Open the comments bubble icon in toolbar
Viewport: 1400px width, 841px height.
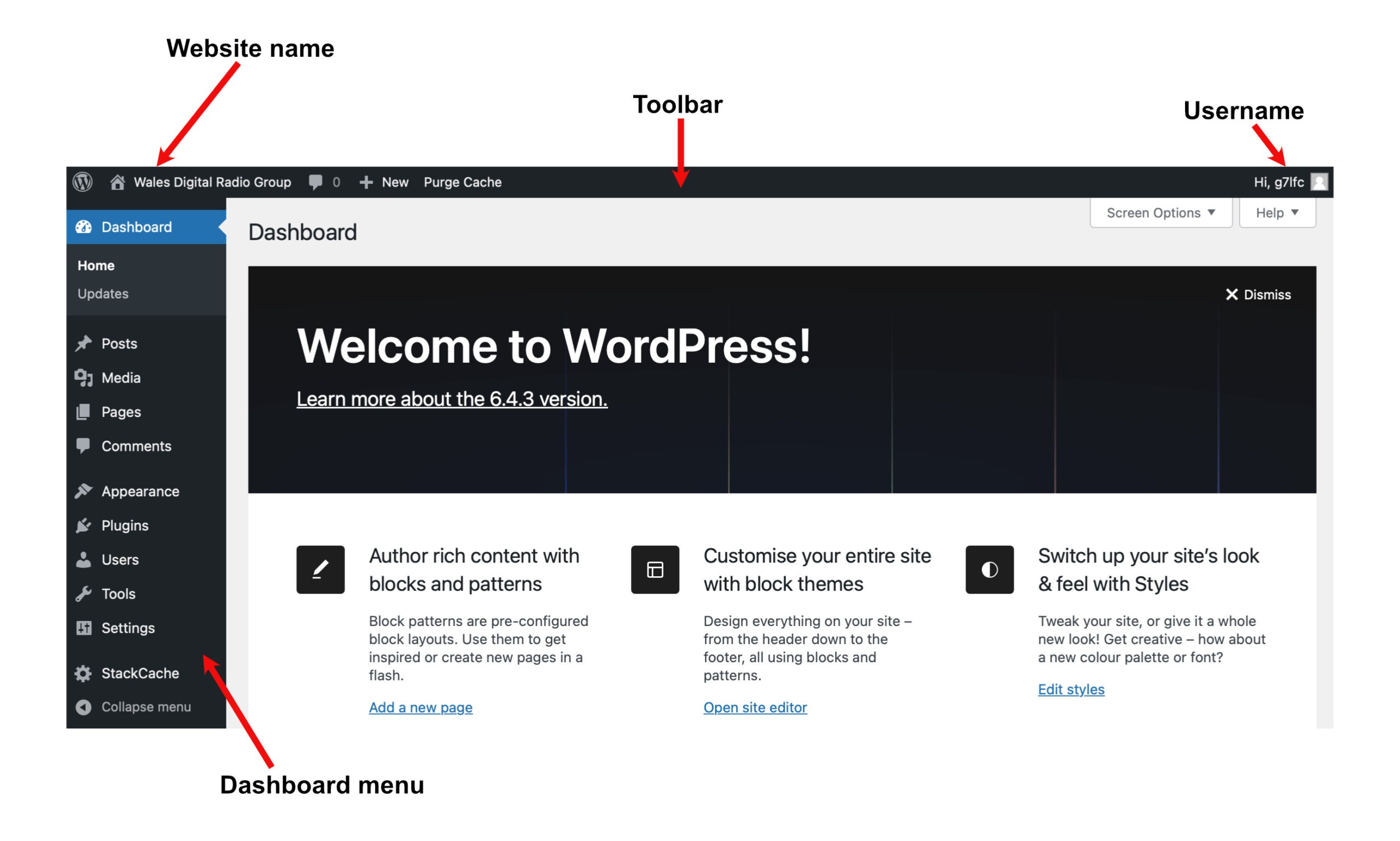point(316,182)
